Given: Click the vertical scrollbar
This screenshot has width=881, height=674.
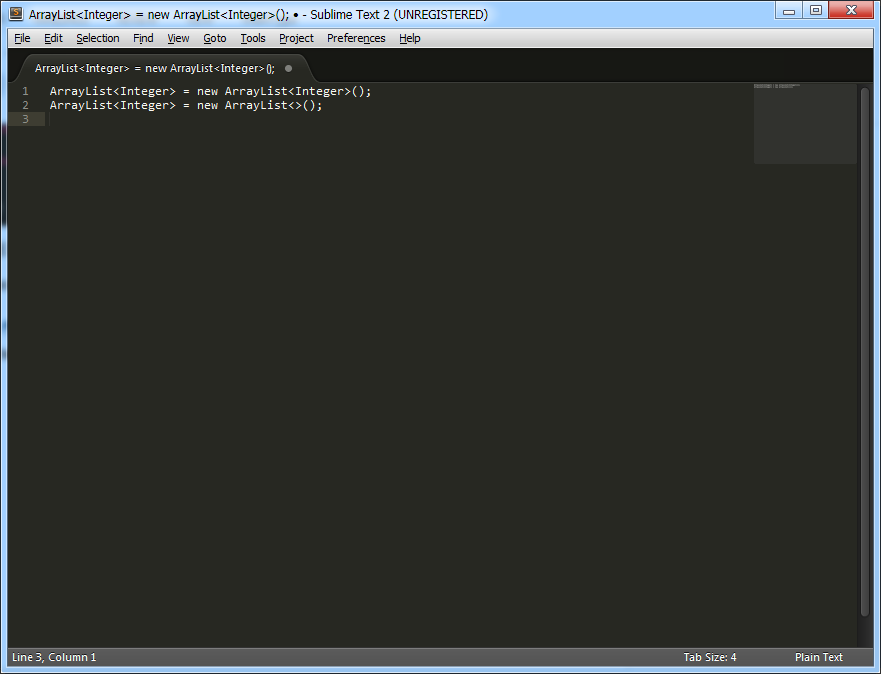Looking at the screenshot, I should pos(865,353).
